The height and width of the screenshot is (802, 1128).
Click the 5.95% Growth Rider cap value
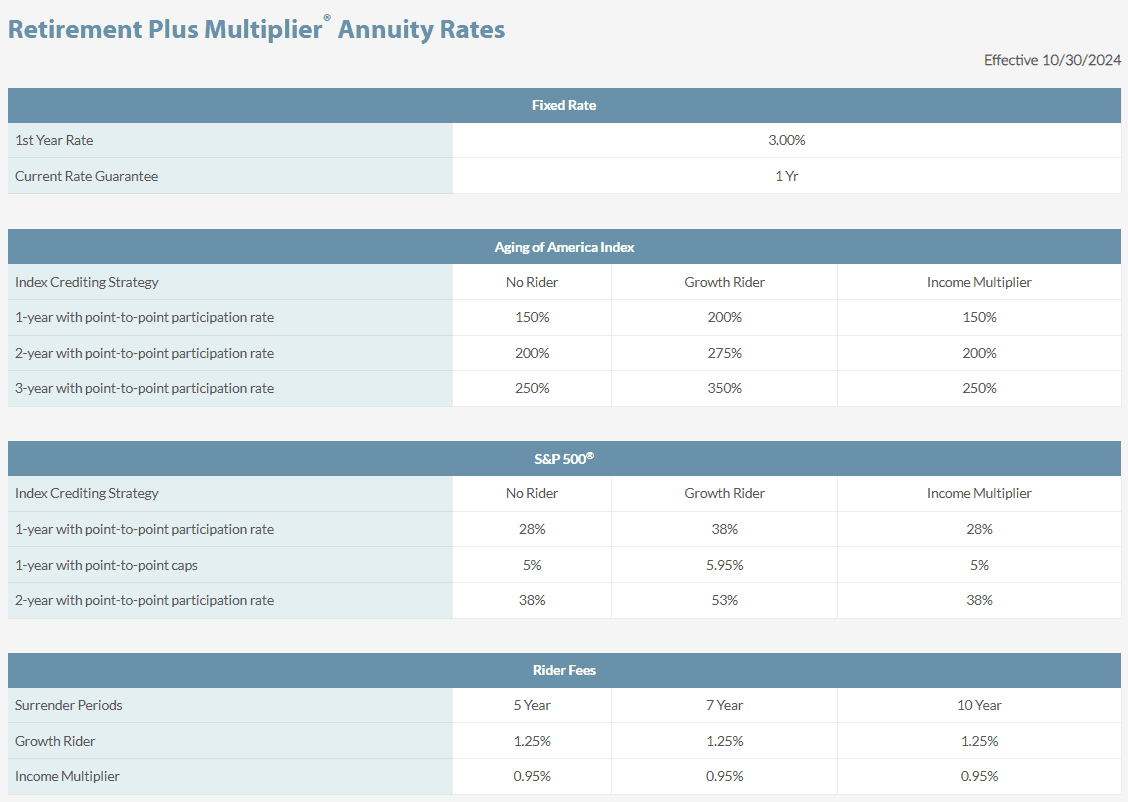(x=724, y=564)
